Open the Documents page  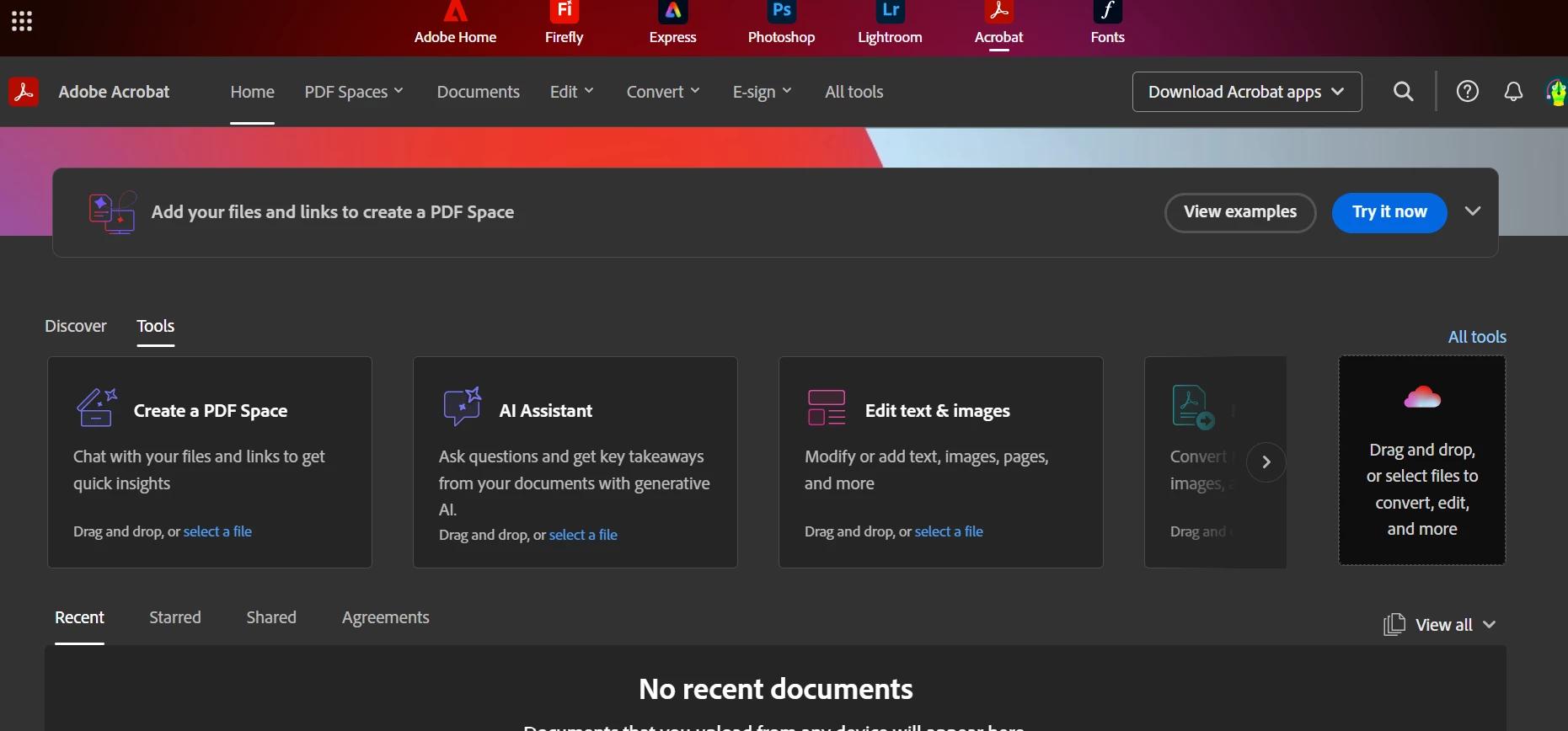pos(478,92)
